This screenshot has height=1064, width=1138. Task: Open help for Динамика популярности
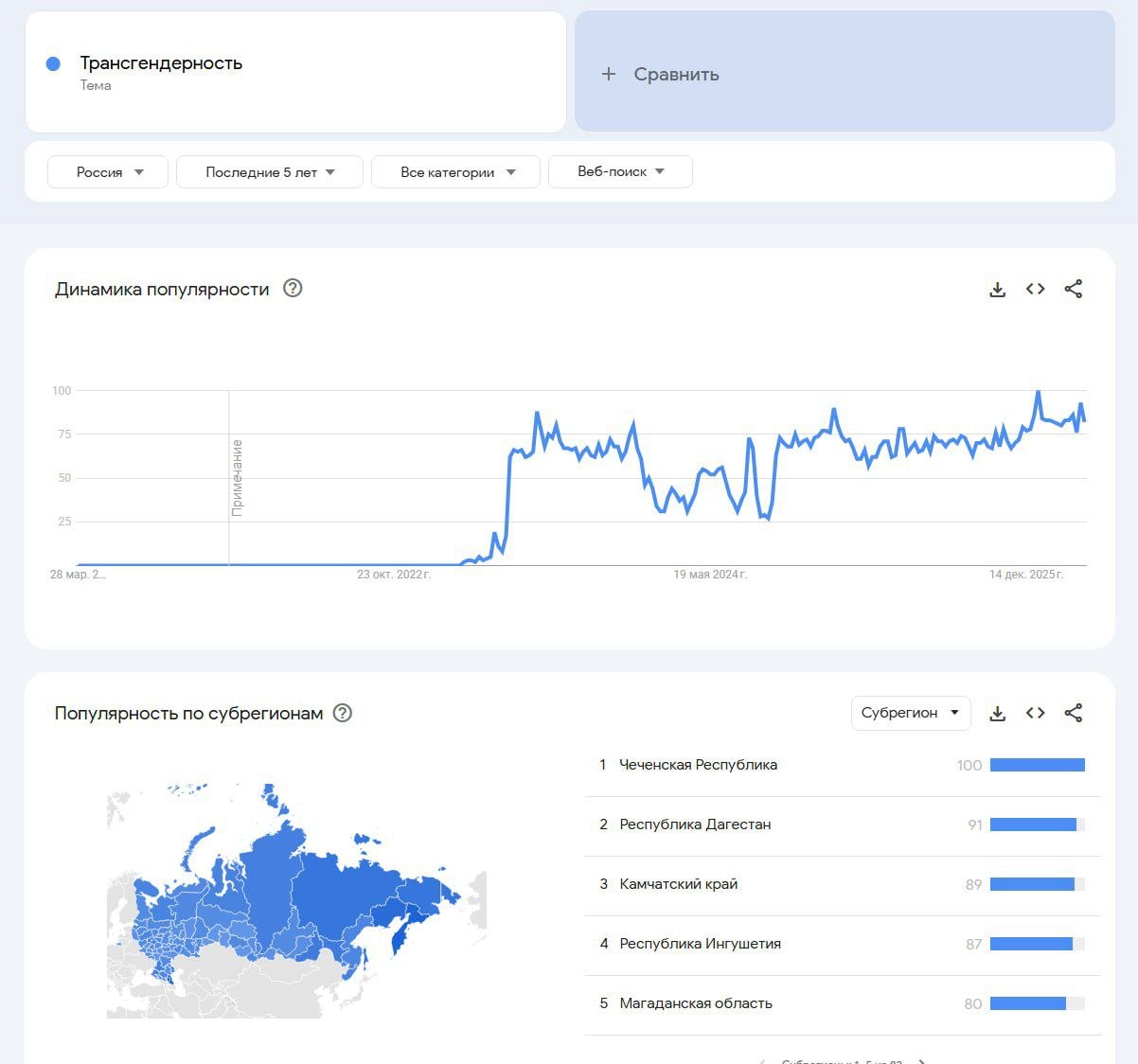[293, 289]
